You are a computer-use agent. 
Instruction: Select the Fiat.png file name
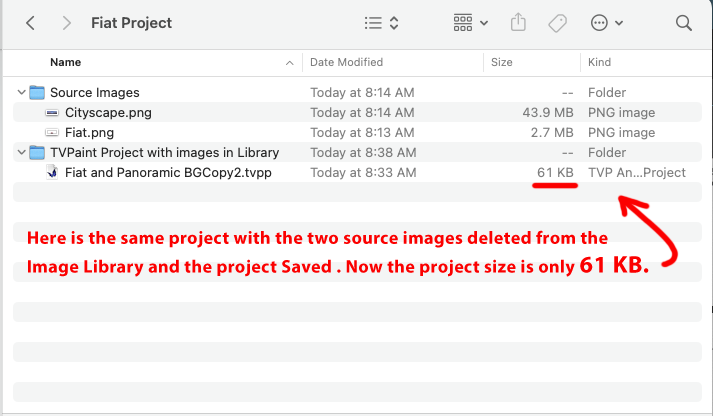tap(90, 132)
